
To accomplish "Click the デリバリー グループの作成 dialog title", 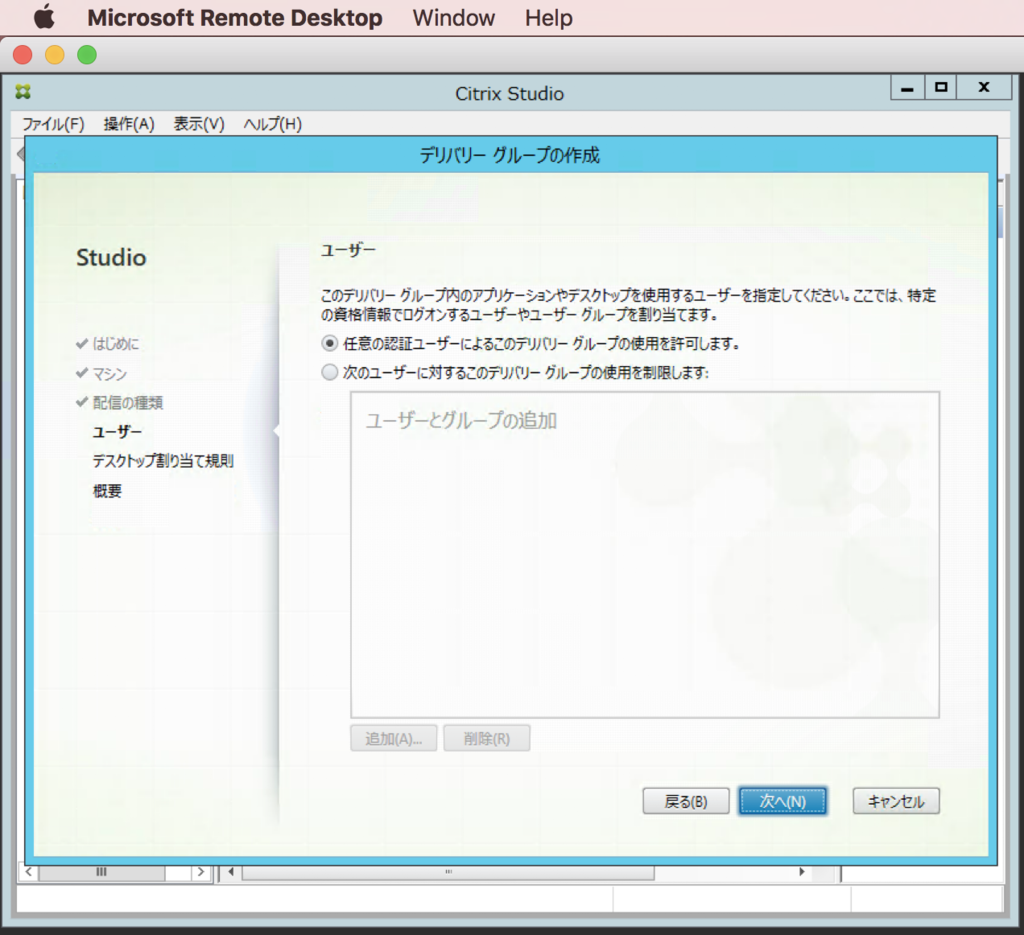I will pyautogui.click(x=509, y=155).
